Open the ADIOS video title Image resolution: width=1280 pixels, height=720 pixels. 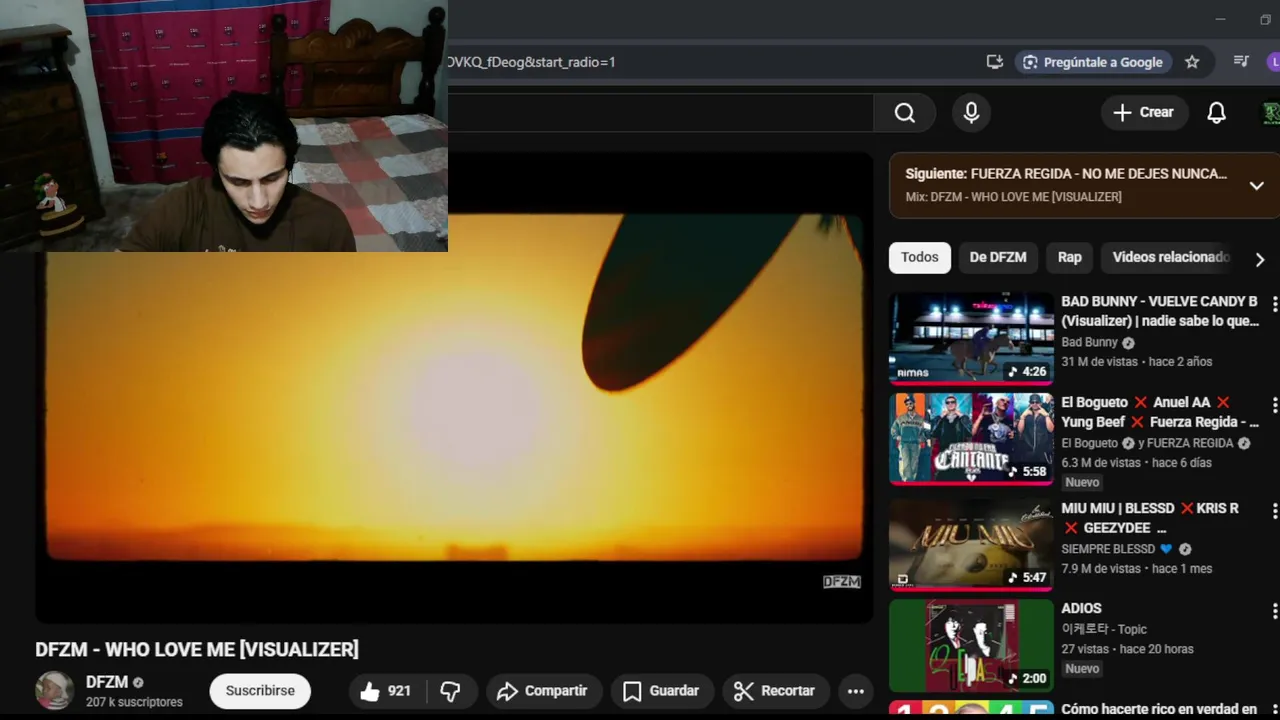pyautogui.click(x=1081, y=608)
